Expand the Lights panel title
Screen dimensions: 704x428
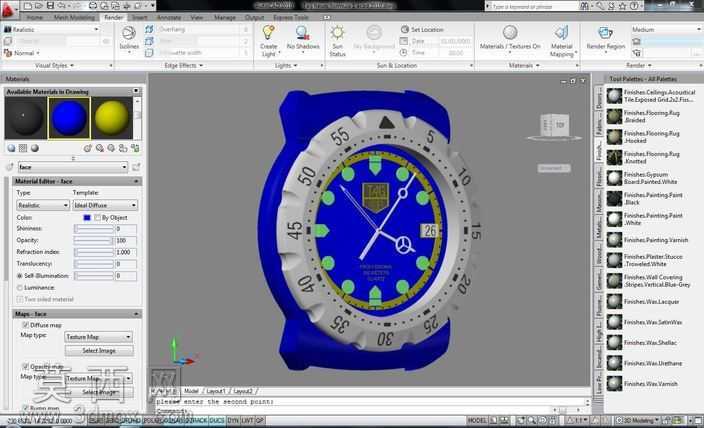tap(286, 66)
